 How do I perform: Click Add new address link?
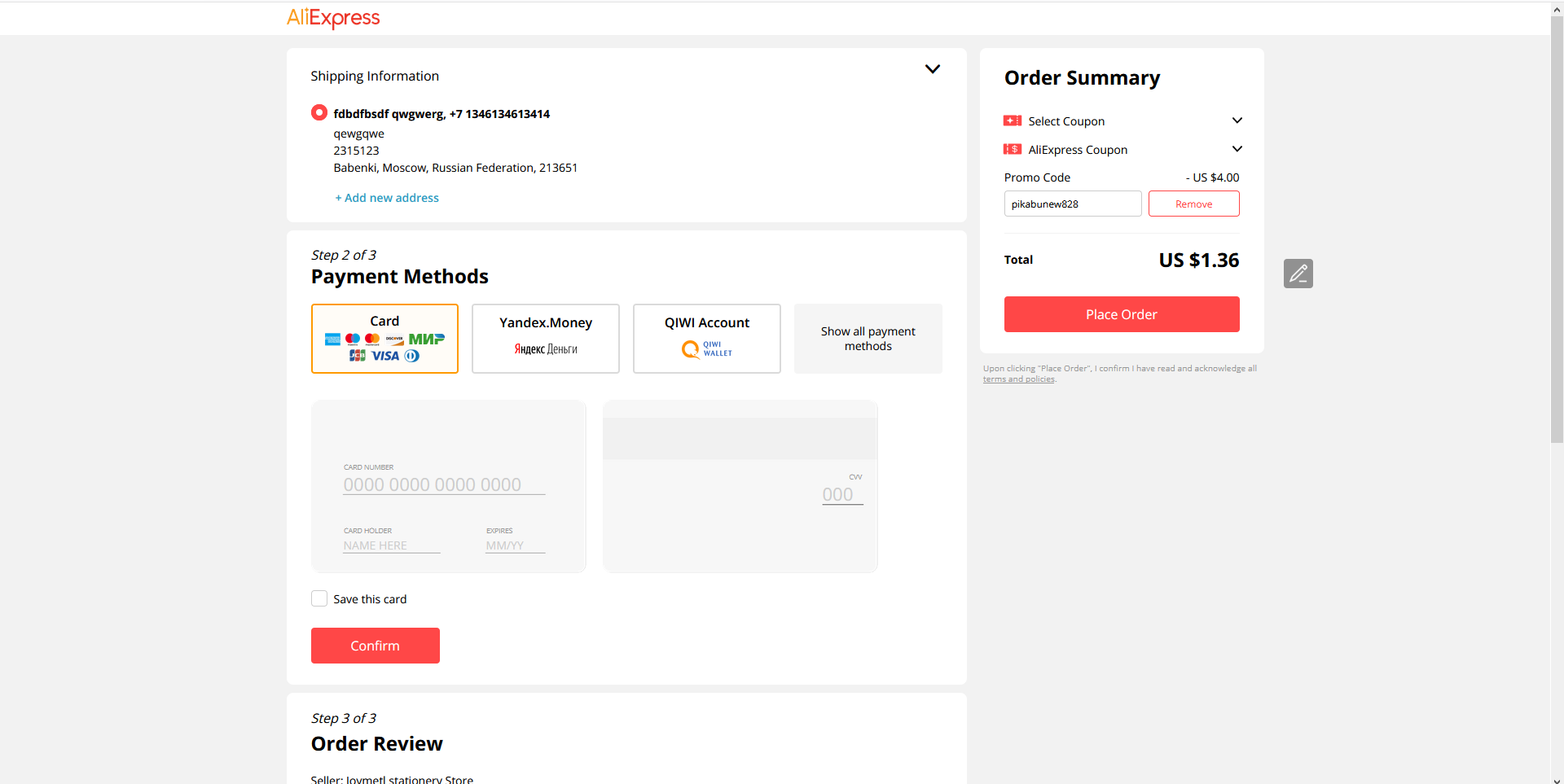point(387,198)
